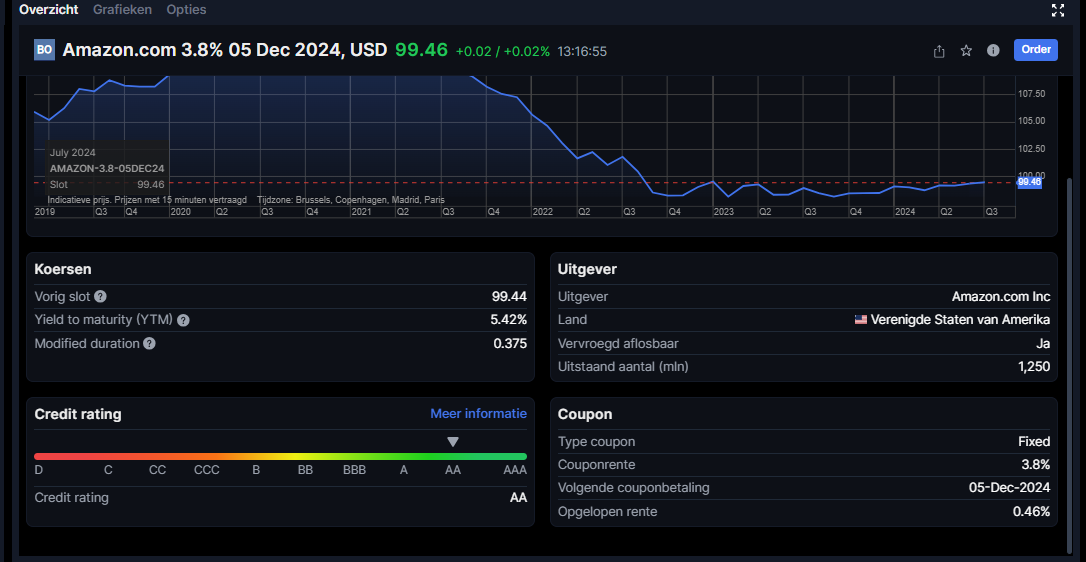
Task: Click the share icon in the header
Action: [x=939, y=51]
